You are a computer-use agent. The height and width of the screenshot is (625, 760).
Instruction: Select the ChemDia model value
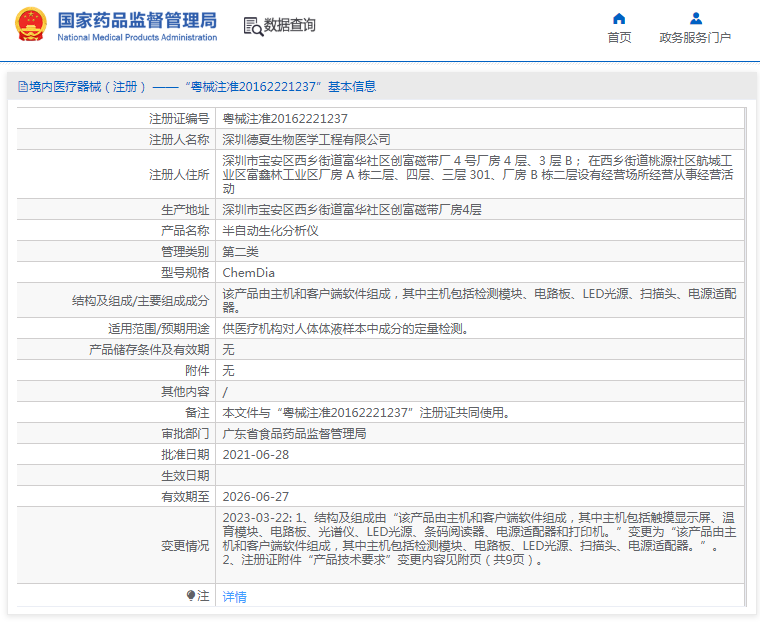pyautogui.click(x=248, y=272)
